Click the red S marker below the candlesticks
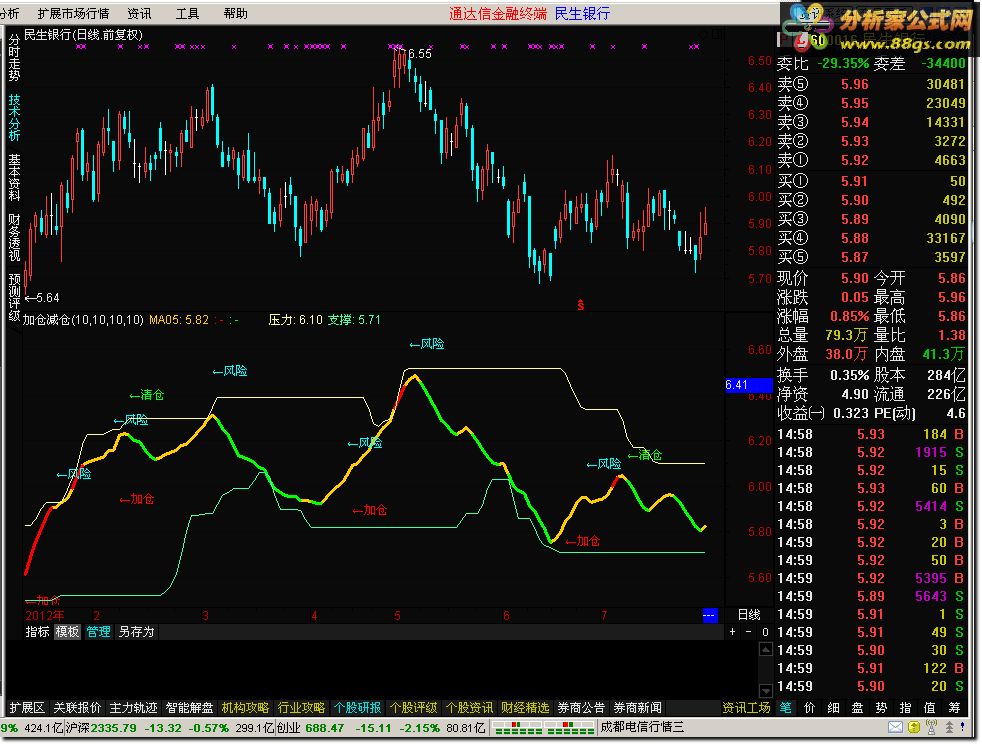Screen dimensions: 982x744 point(581,305)
